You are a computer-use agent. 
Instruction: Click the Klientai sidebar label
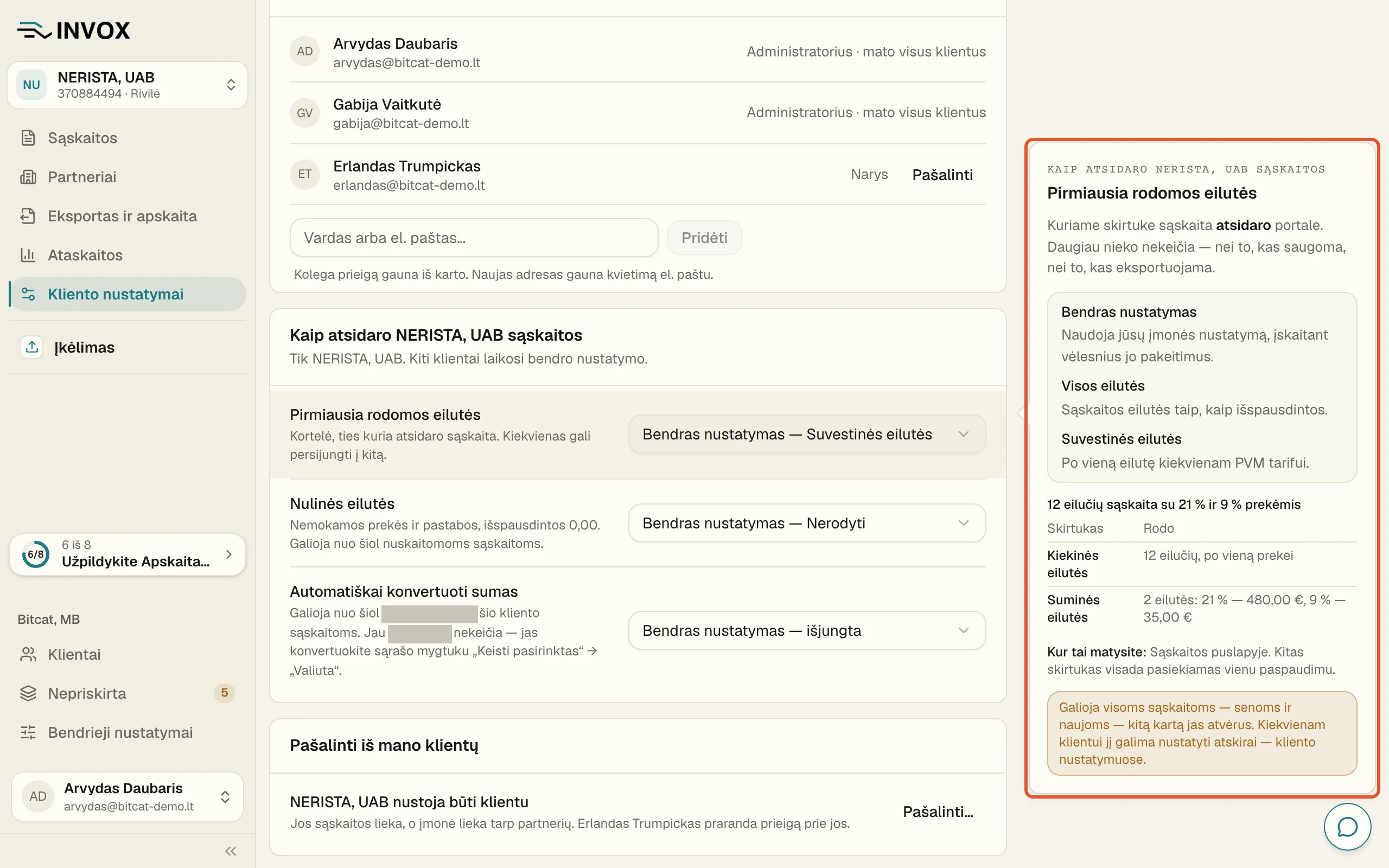[x=74, y=654]
